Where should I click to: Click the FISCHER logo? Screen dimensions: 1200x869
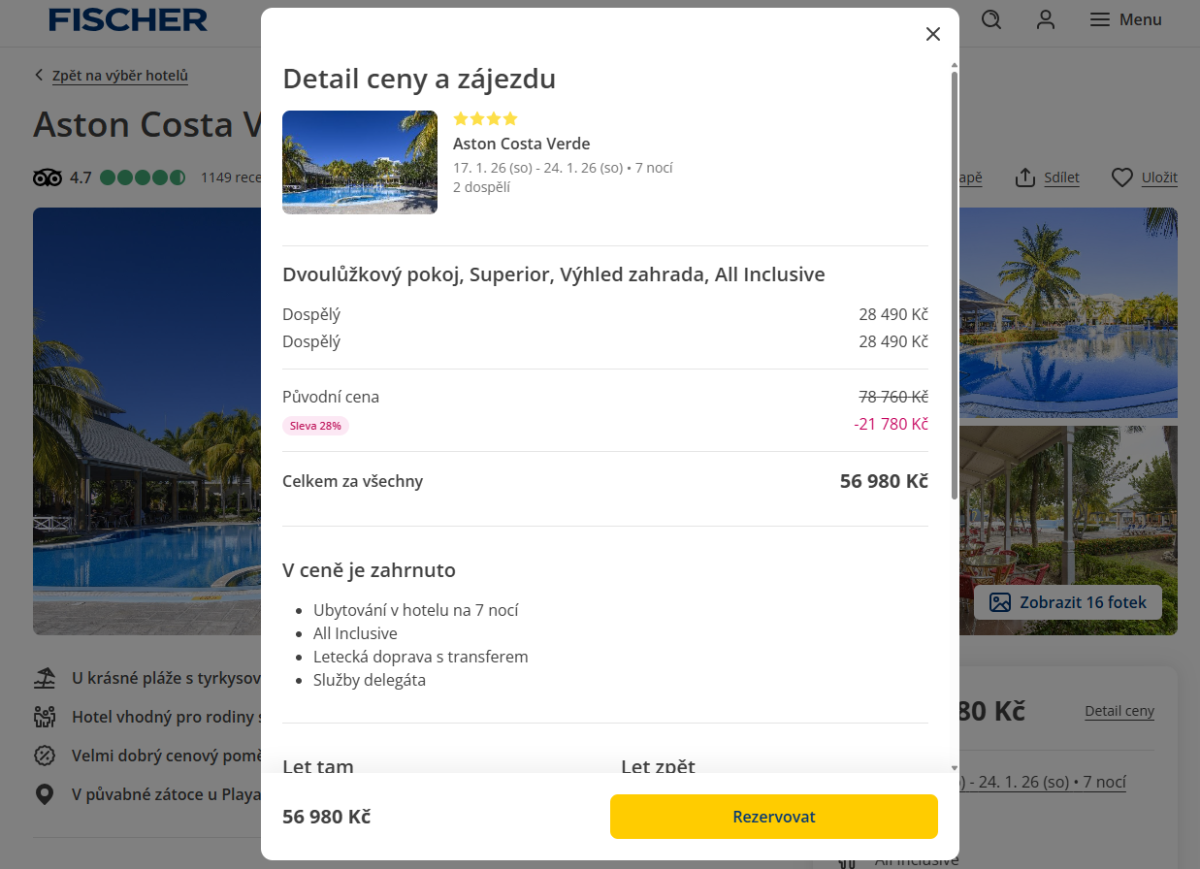(x=128, y=20)
